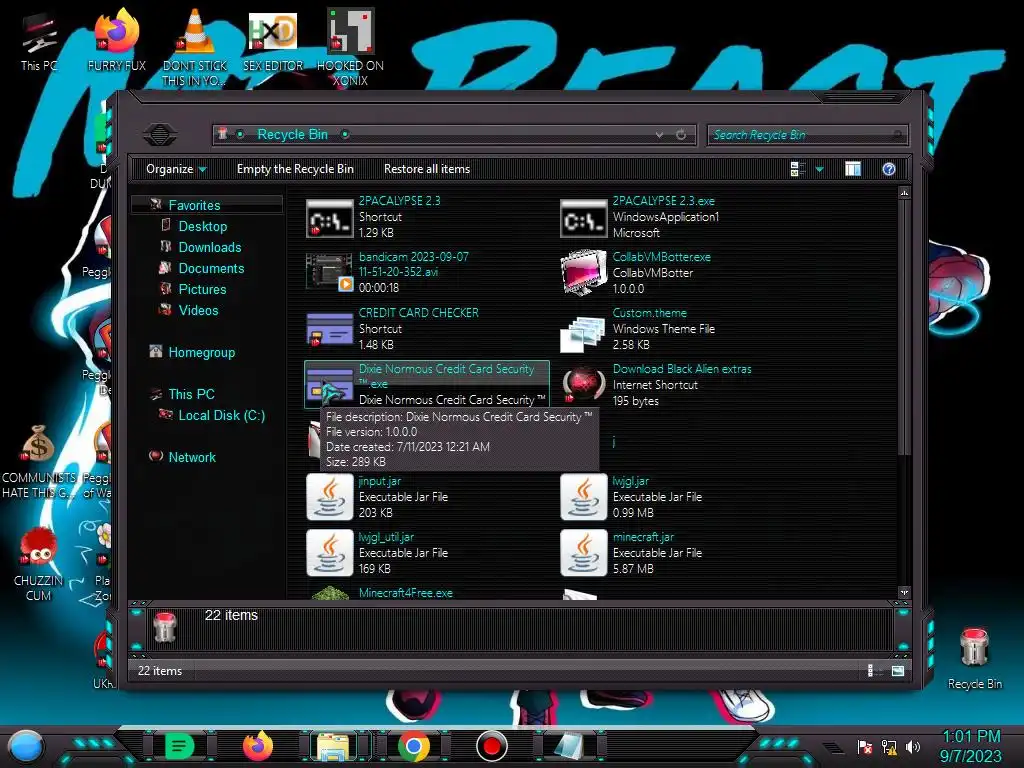Click the scrollbar up arrow
This screenshot has width=1024, height=768.
click(904, 193)
